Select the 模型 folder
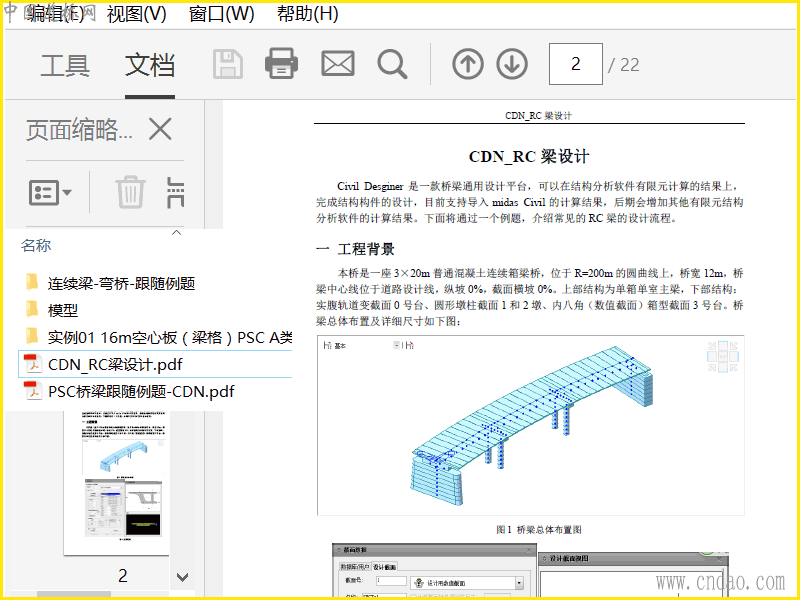The width and height of the screenshot is (800, 600). tap(63, 310)
